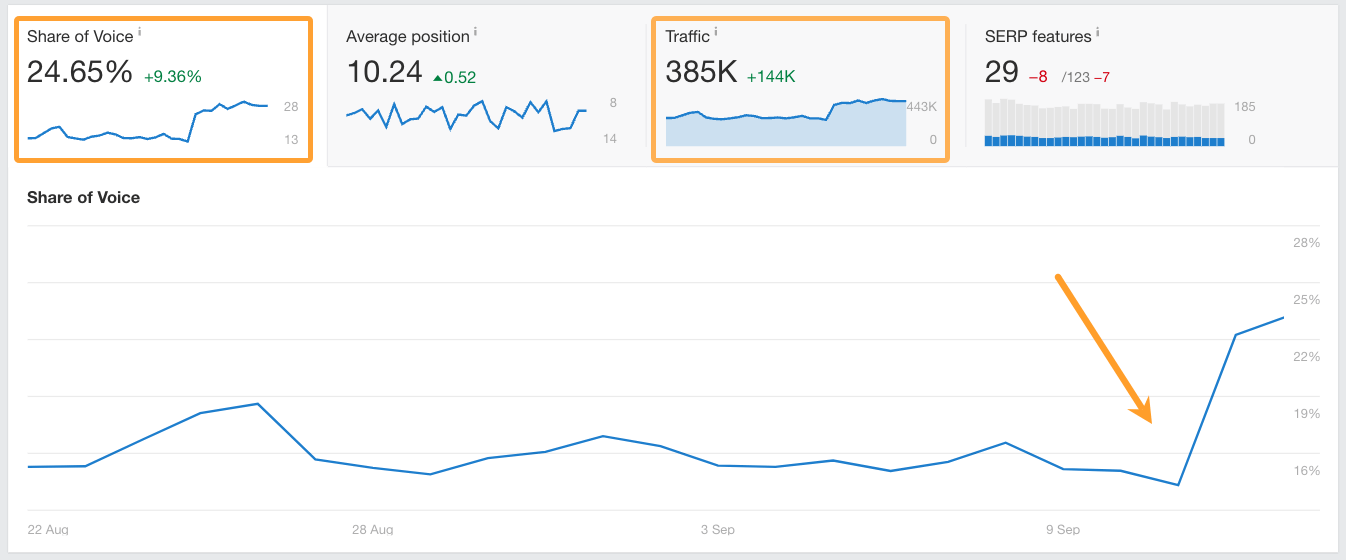
Task: Click the +144K traffic change figure
Action: point(771,77)
